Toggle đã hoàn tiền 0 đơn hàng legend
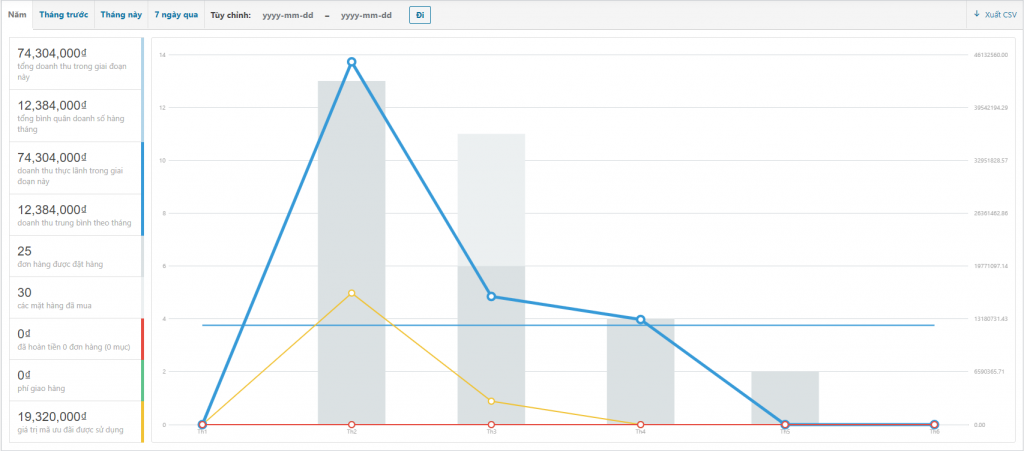Viewport: 1024px width, 451px height. coord(76,339)
